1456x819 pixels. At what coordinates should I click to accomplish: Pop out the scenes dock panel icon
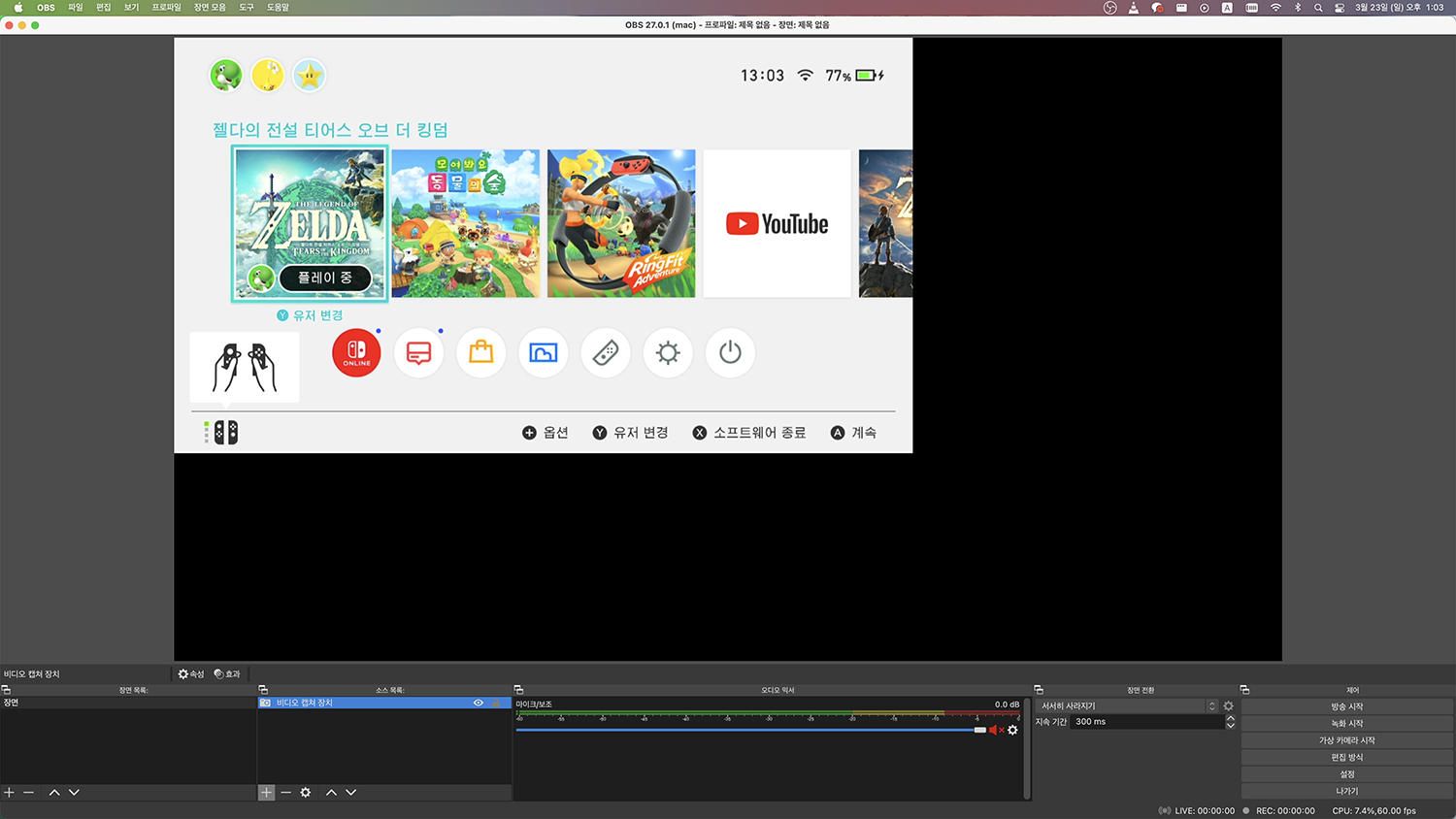pos(6,690)
